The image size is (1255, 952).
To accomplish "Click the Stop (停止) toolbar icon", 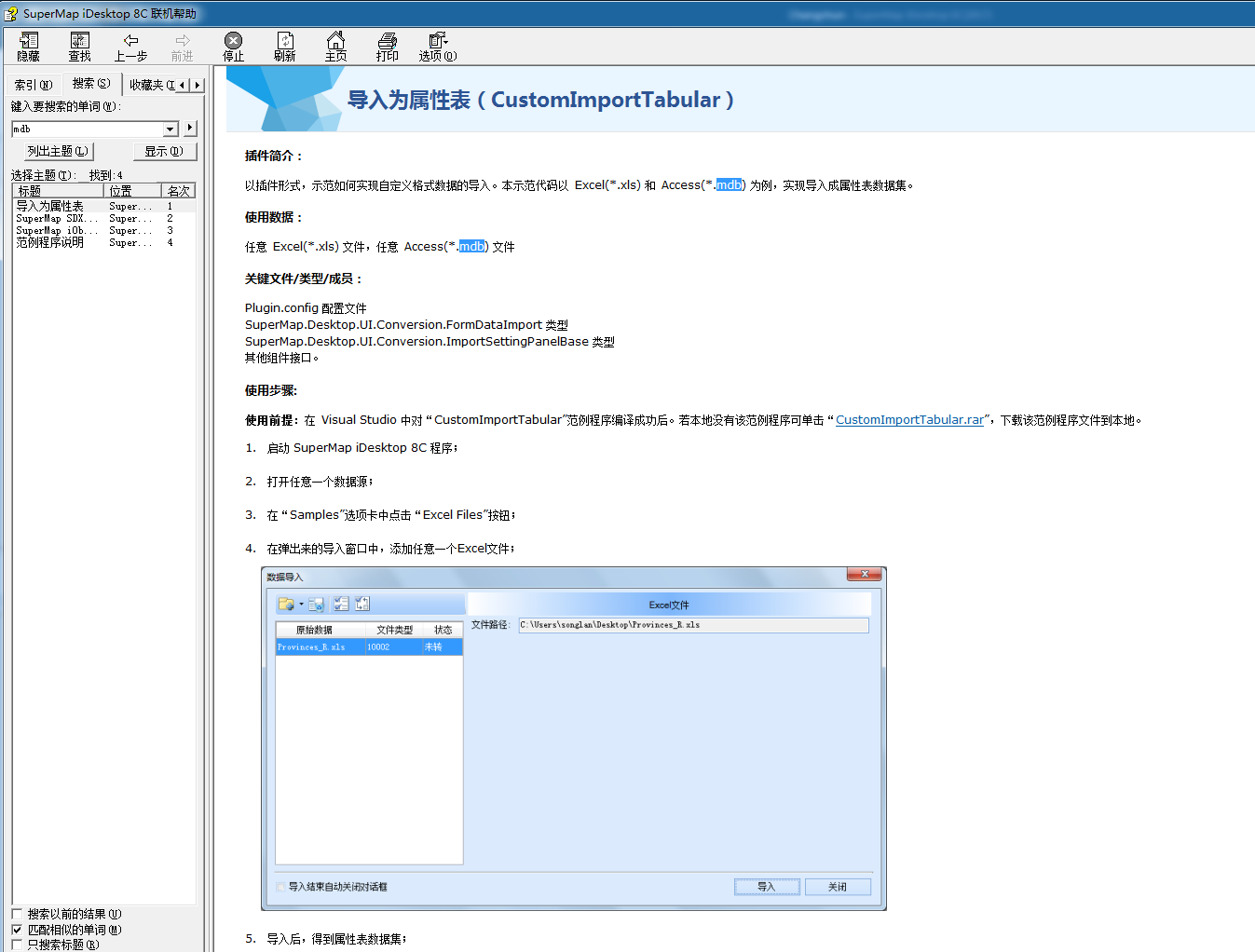I will pos(234,47).
